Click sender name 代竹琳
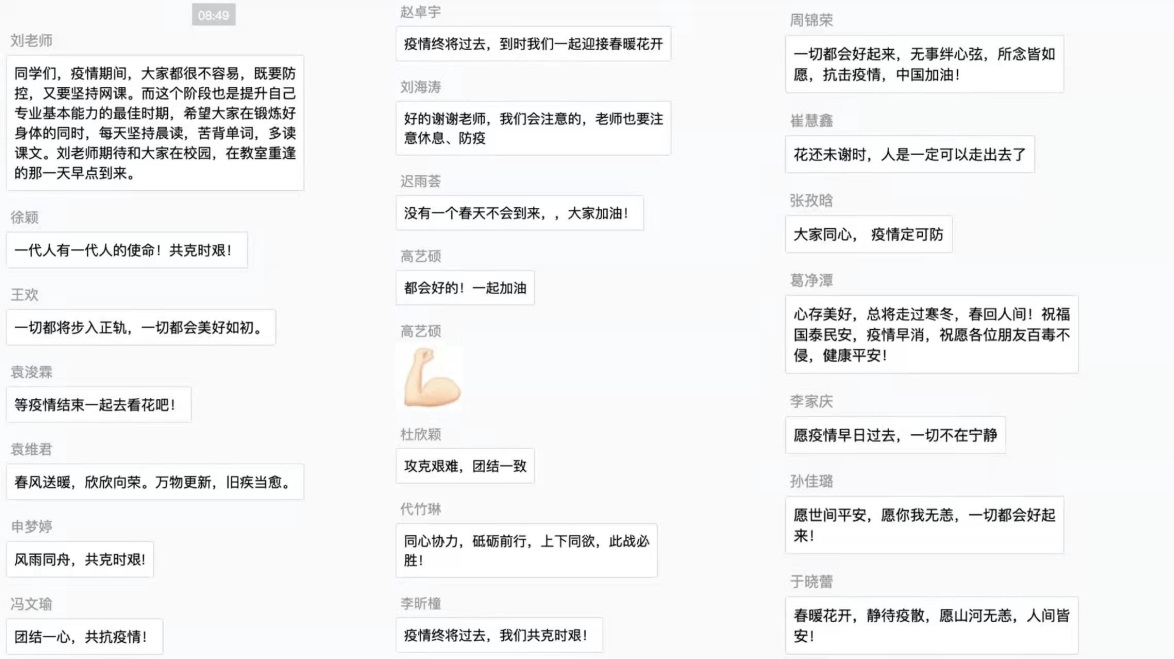This screenshot has width=1174, height=659. point(420,510)
